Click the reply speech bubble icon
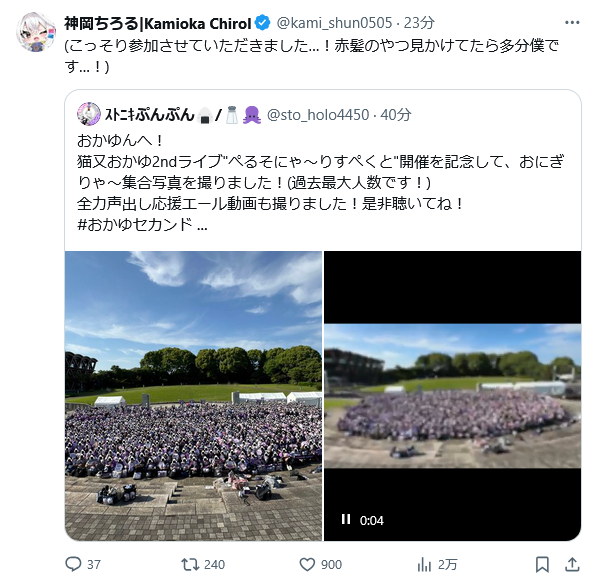 click(73, 564)
